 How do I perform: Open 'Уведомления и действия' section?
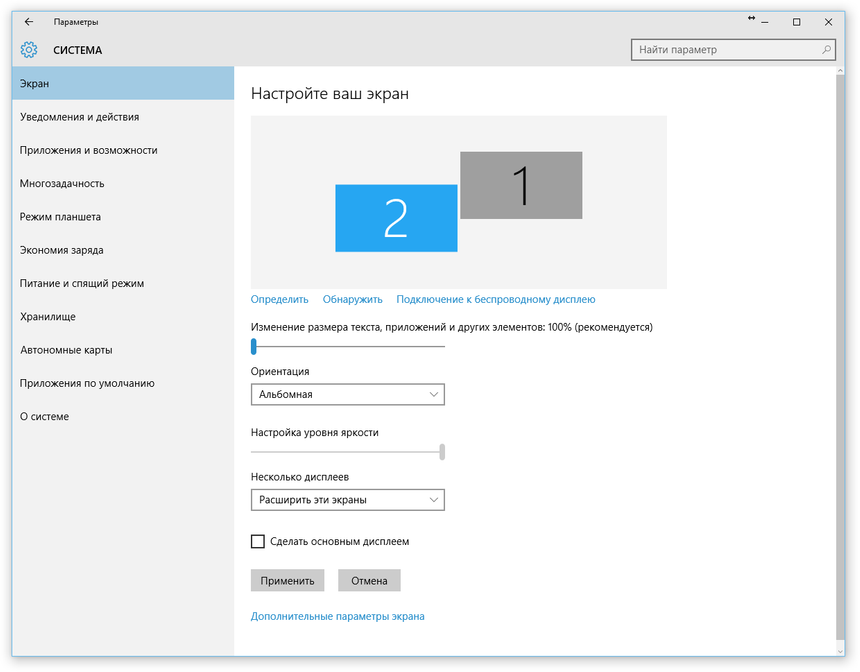tap(79, 117)
